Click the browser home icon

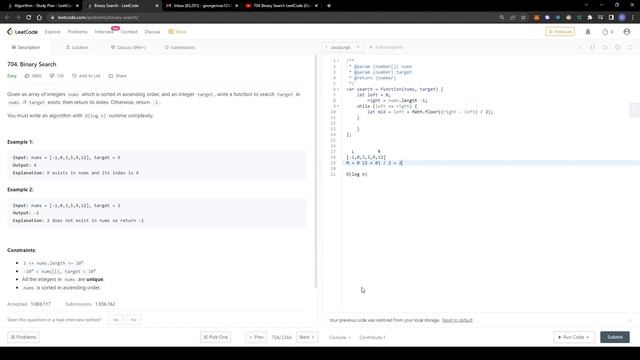coord(39,17)
